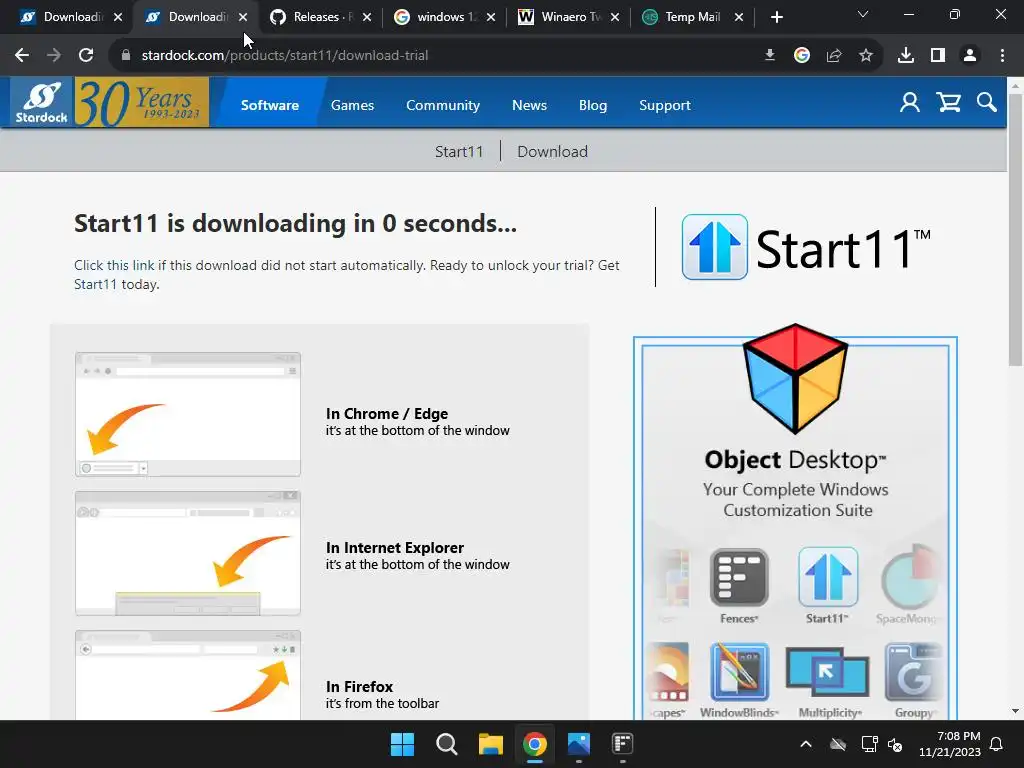Image resolution: width=1024 pixels, height=768 pixels.
Task: Open Stardock account sign-in icon
Action: pos(910,103)
